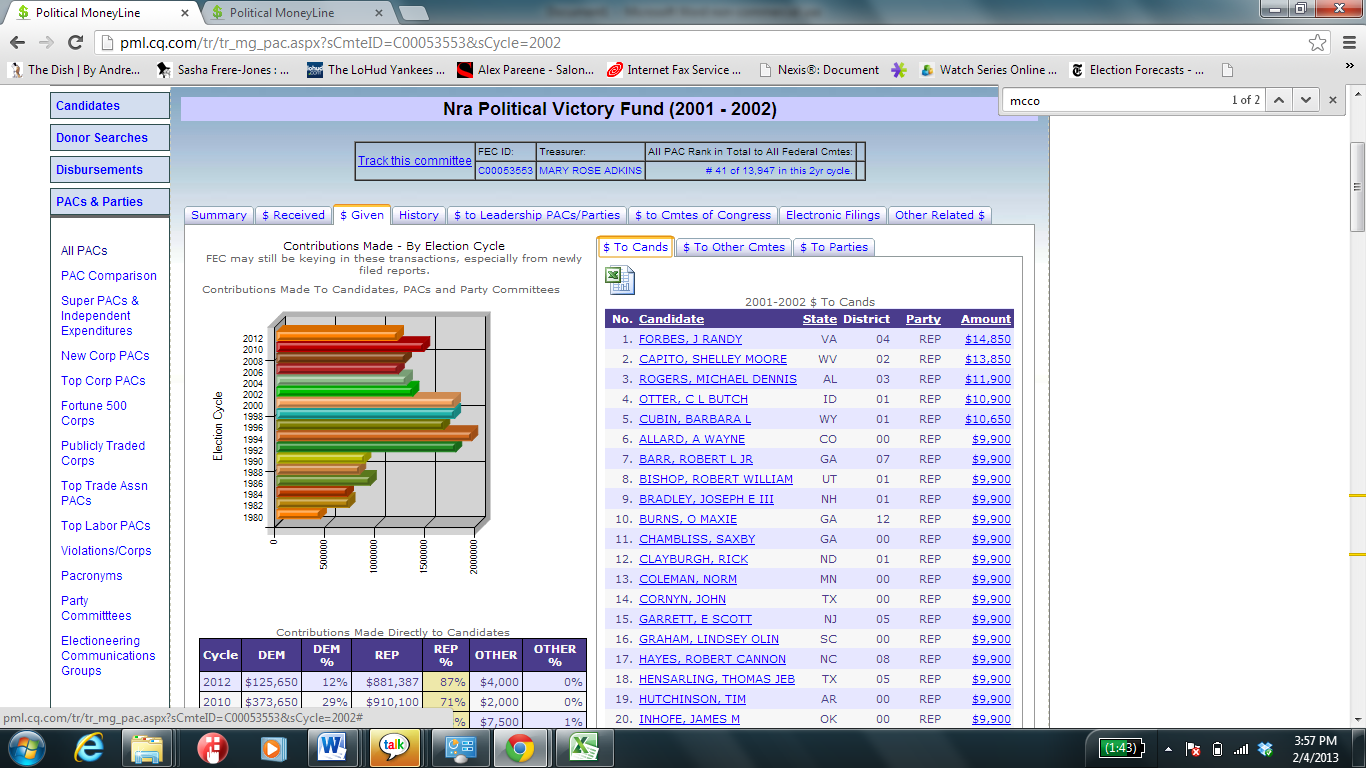Switch to '$ To Other Cmtes' sub-tab
The width and height of the screenshot is (1366, 768).
point(735,247)
